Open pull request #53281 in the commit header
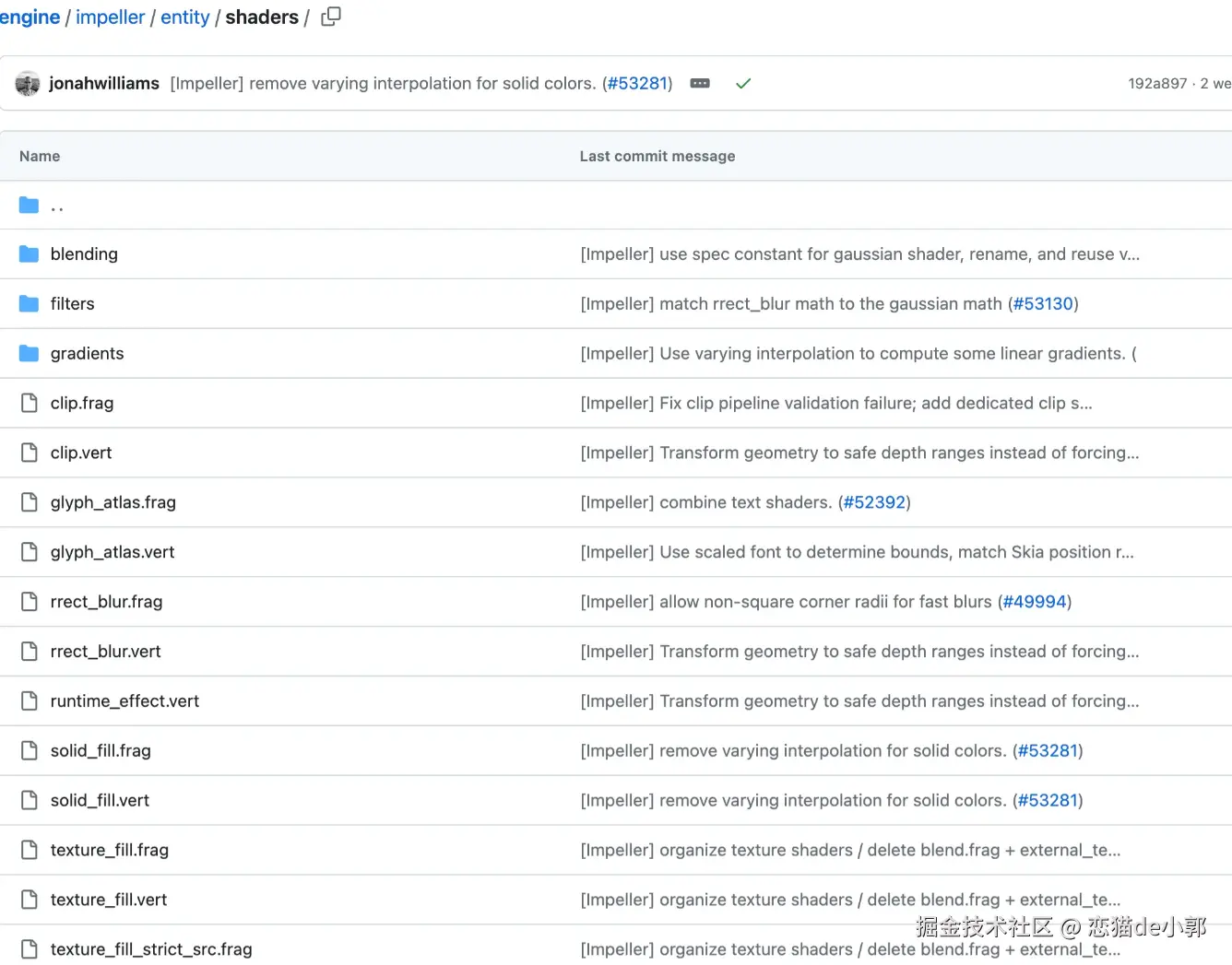The width and height of the screenshot is (1232, 965). pyautogui.click(x=637, y=84)
